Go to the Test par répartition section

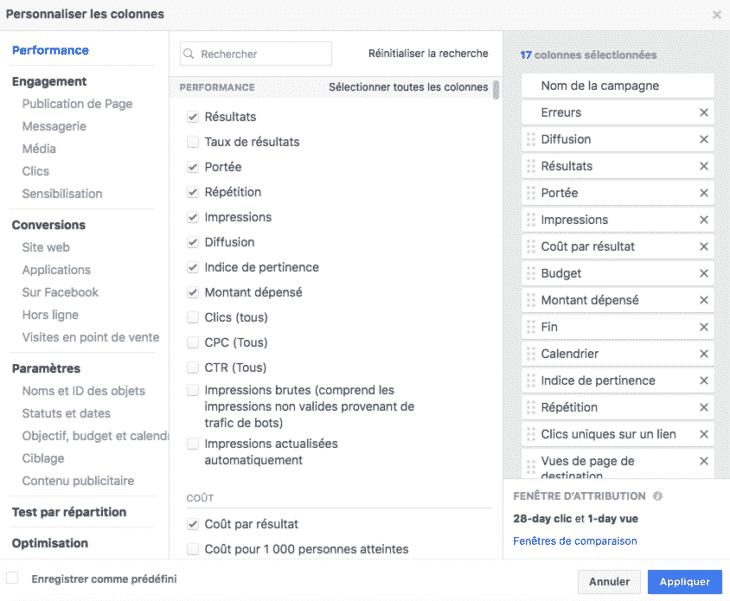pyautogui.click(x=69, y=512)
